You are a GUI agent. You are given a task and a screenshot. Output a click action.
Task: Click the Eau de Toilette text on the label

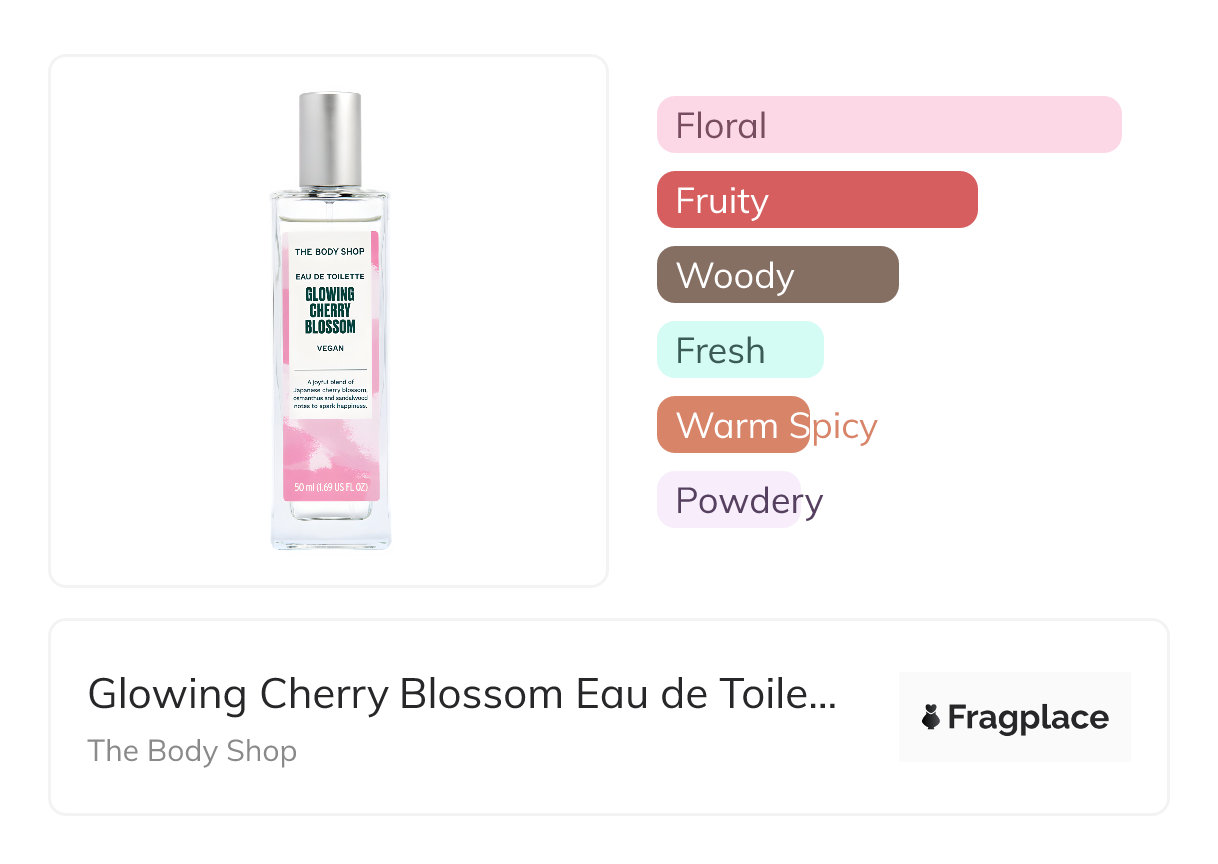coord(330,275)
